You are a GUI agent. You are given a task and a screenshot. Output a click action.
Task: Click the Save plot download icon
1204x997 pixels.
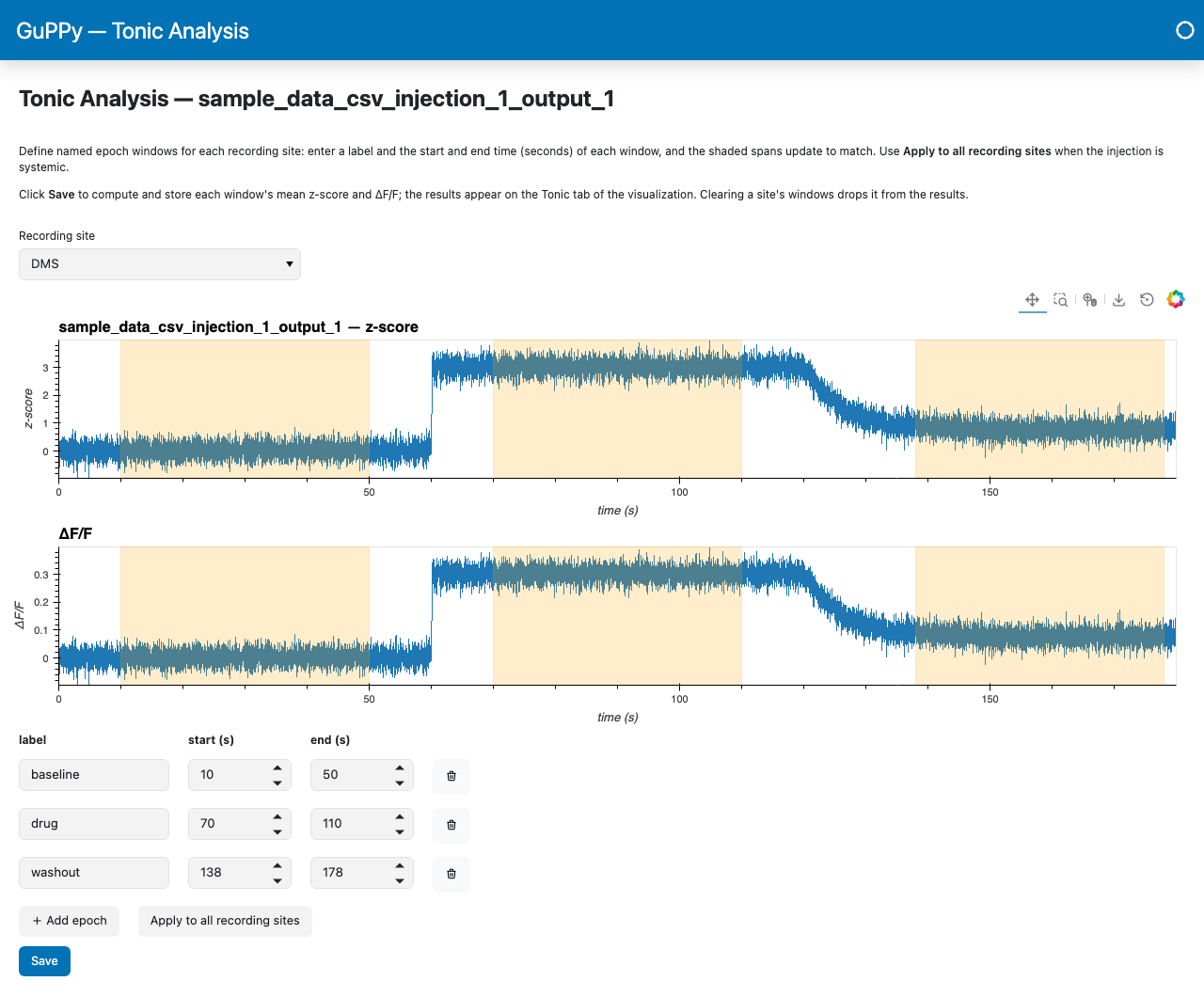click(x=1118, y=300)
